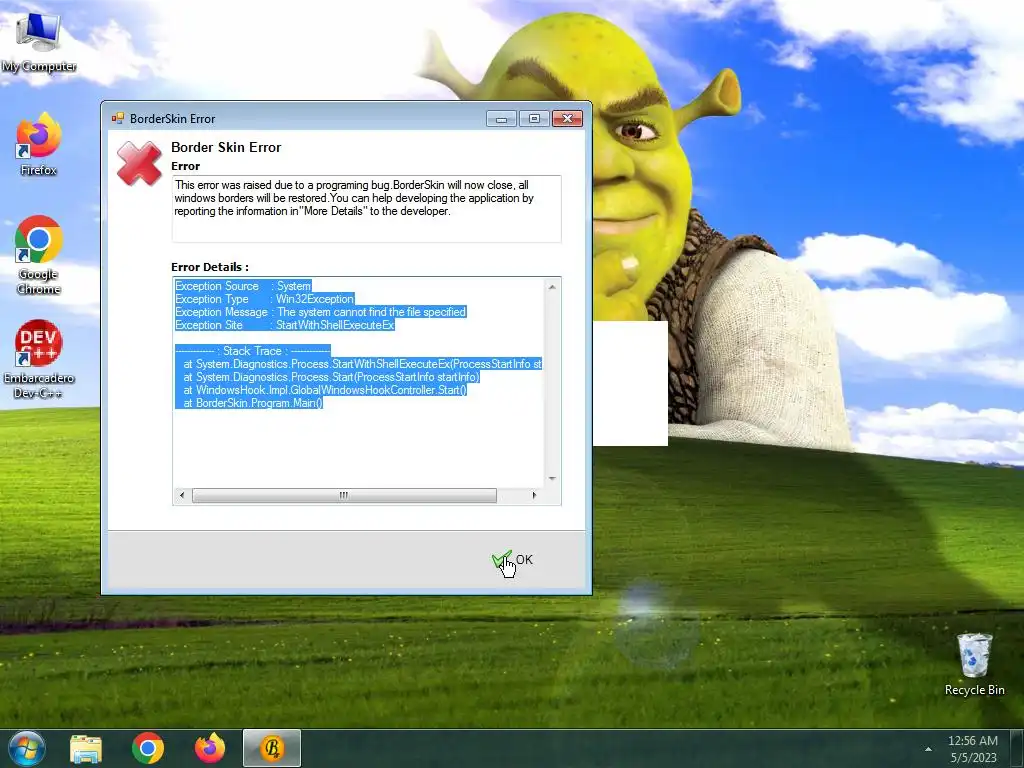The height and width of the screenshot is (768, 1024).
Task: Click the GlobalWindowsHookController.Start() stack line
Action: 321,390
